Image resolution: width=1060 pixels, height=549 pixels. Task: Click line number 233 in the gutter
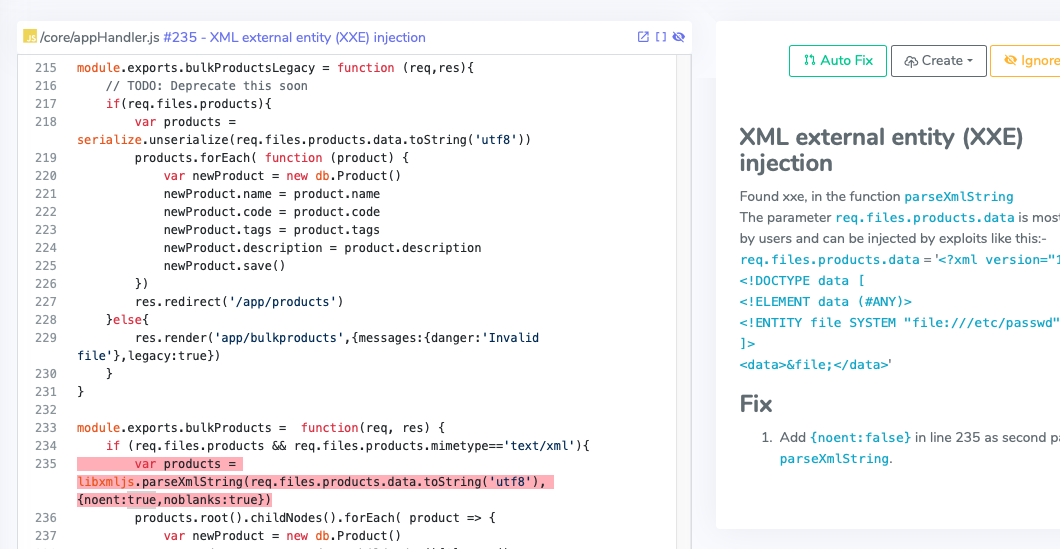tap(46, 428)
